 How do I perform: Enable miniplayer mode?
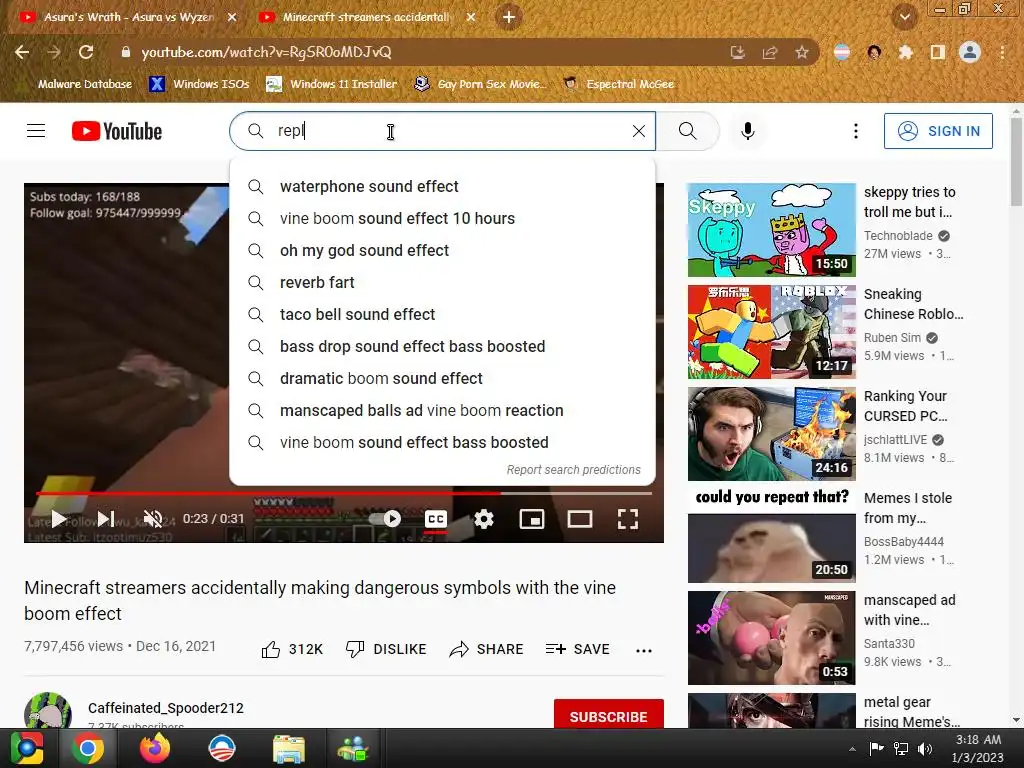pyautogui.click(x=532, y=519)
